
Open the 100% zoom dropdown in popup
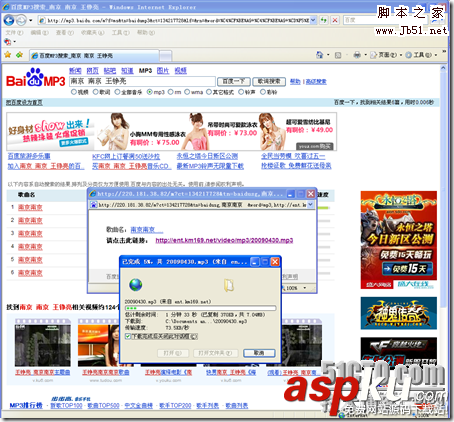coord(304,288)
